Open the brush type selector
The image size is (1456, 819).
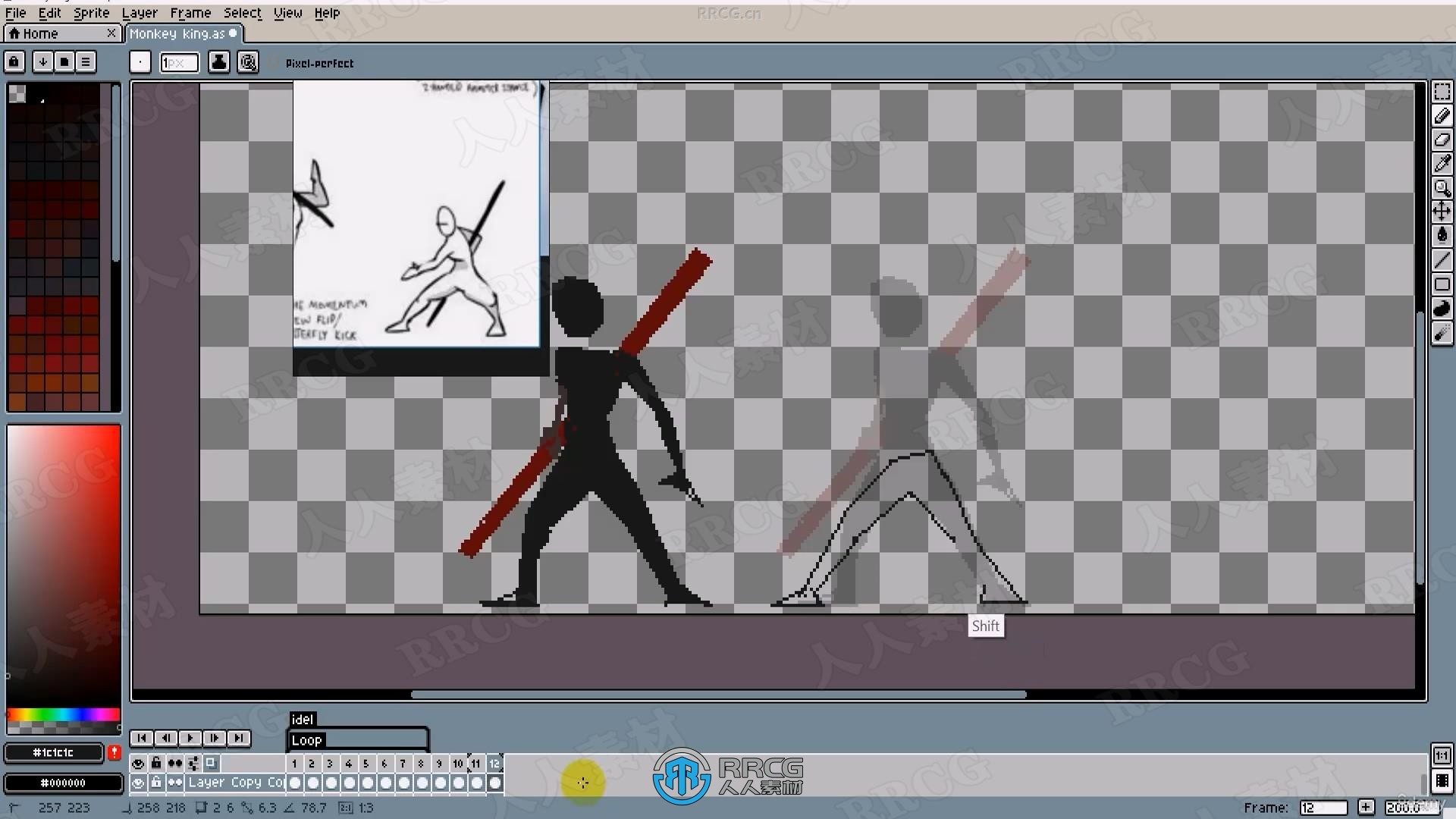(140, 62)
